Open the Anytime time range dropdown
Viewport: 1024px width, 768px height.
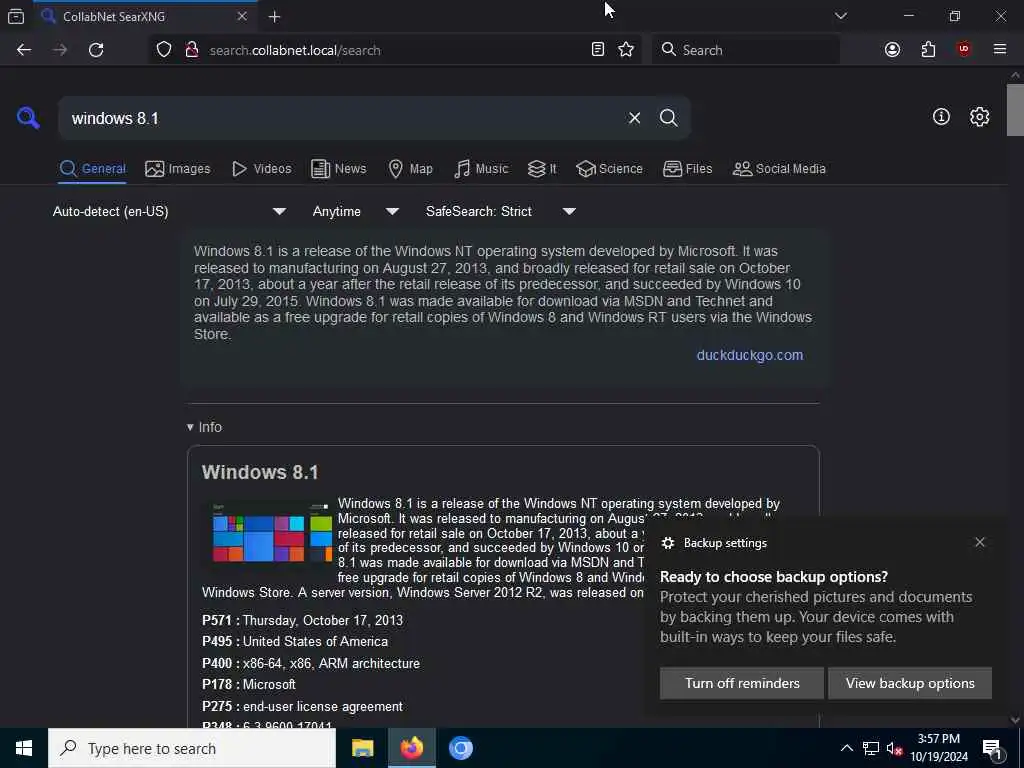coord(355,212)
